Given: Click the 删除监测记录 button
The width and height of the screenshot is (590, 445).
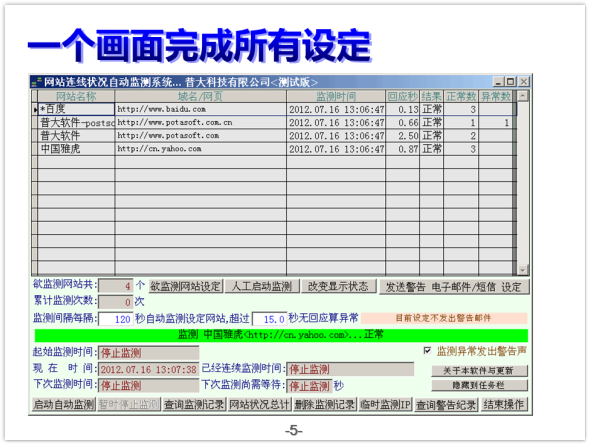Looking at the screenshot, I should [325, 404].
